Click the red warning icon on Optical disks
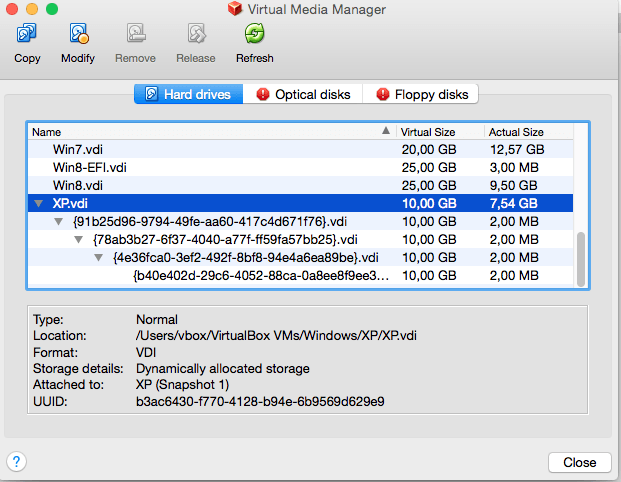Viewport: 621px width, 482px height. 263,94
